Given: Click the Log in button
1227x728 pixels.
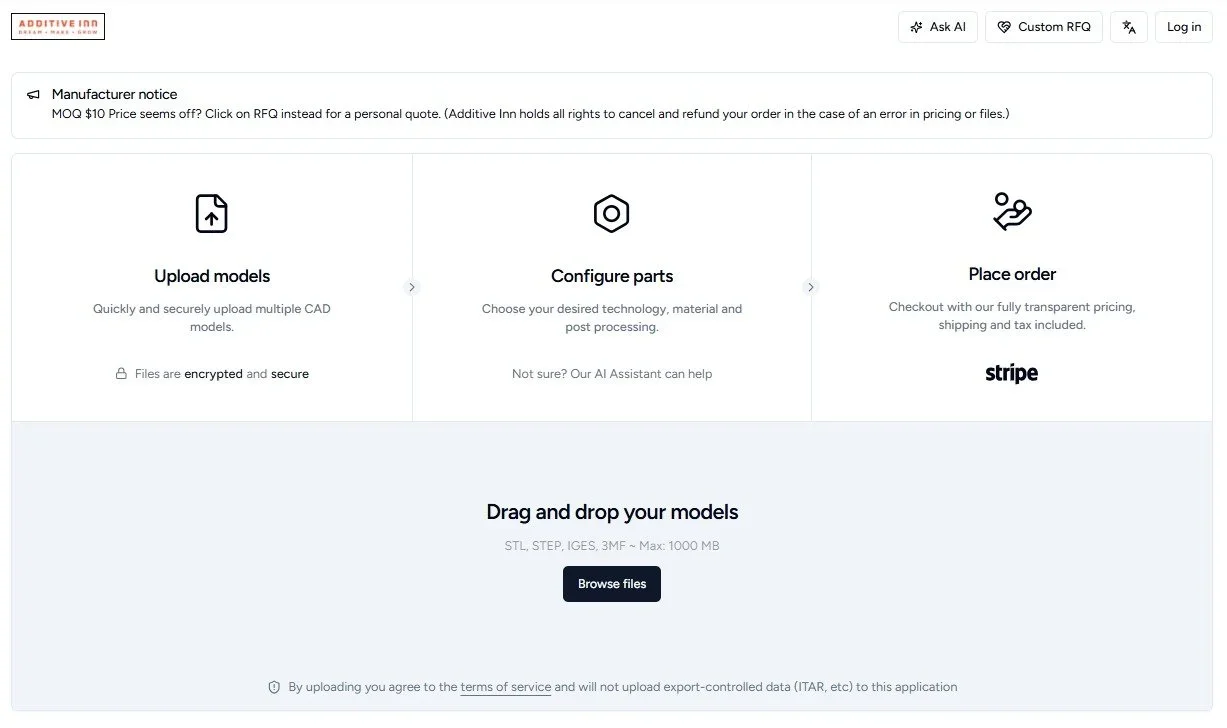Looking at the screenshot, I should pos(1183,26).
